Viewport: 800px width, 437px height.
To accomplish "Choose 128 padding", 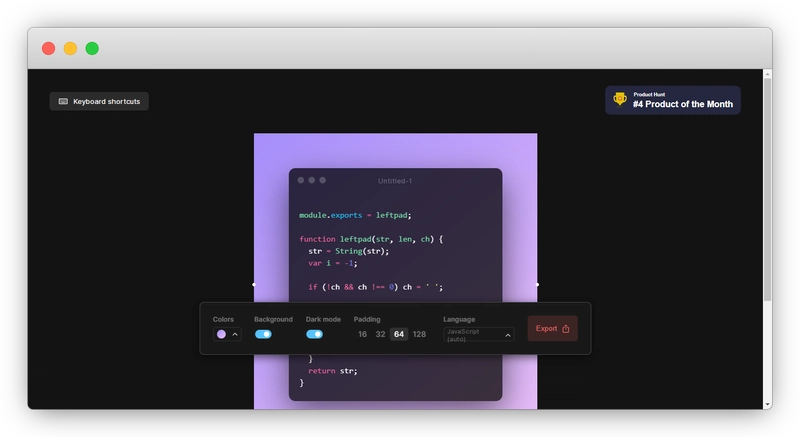I will [x=419, y=334].
